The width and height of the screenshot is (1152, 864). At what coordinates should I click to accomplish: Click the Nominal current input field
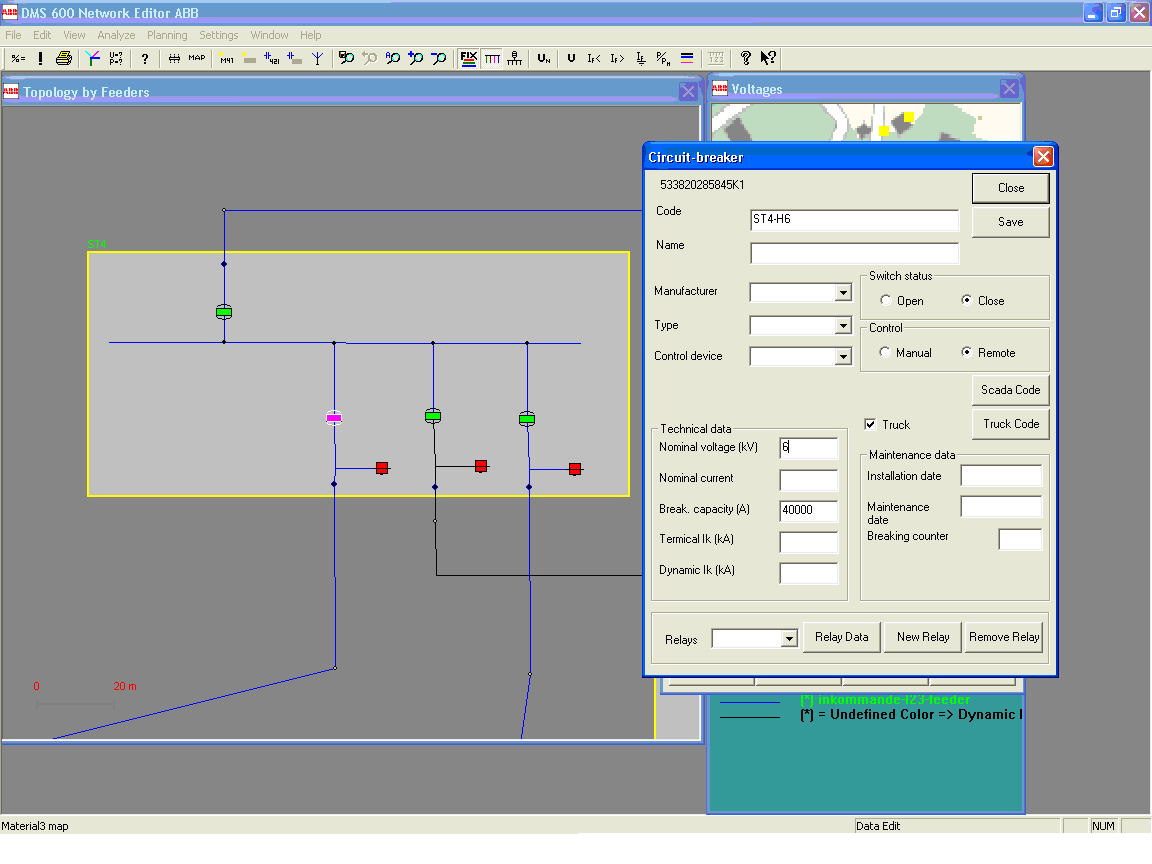pos(808,479)
